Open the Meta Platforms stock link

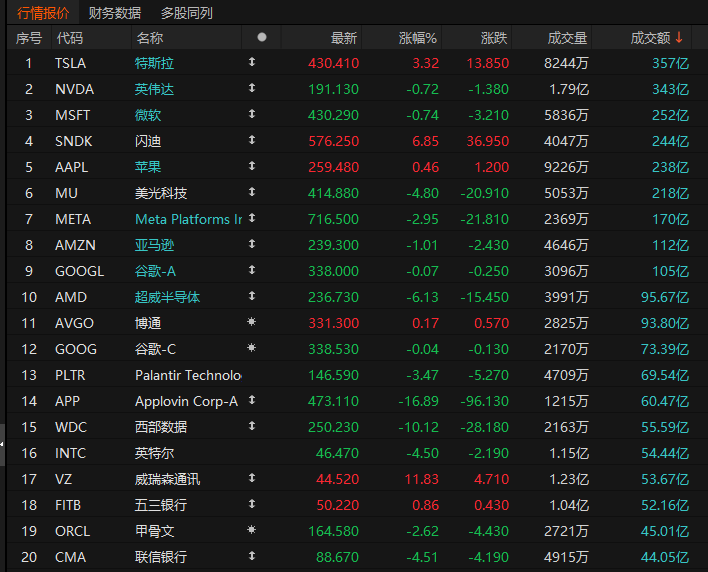189,219
